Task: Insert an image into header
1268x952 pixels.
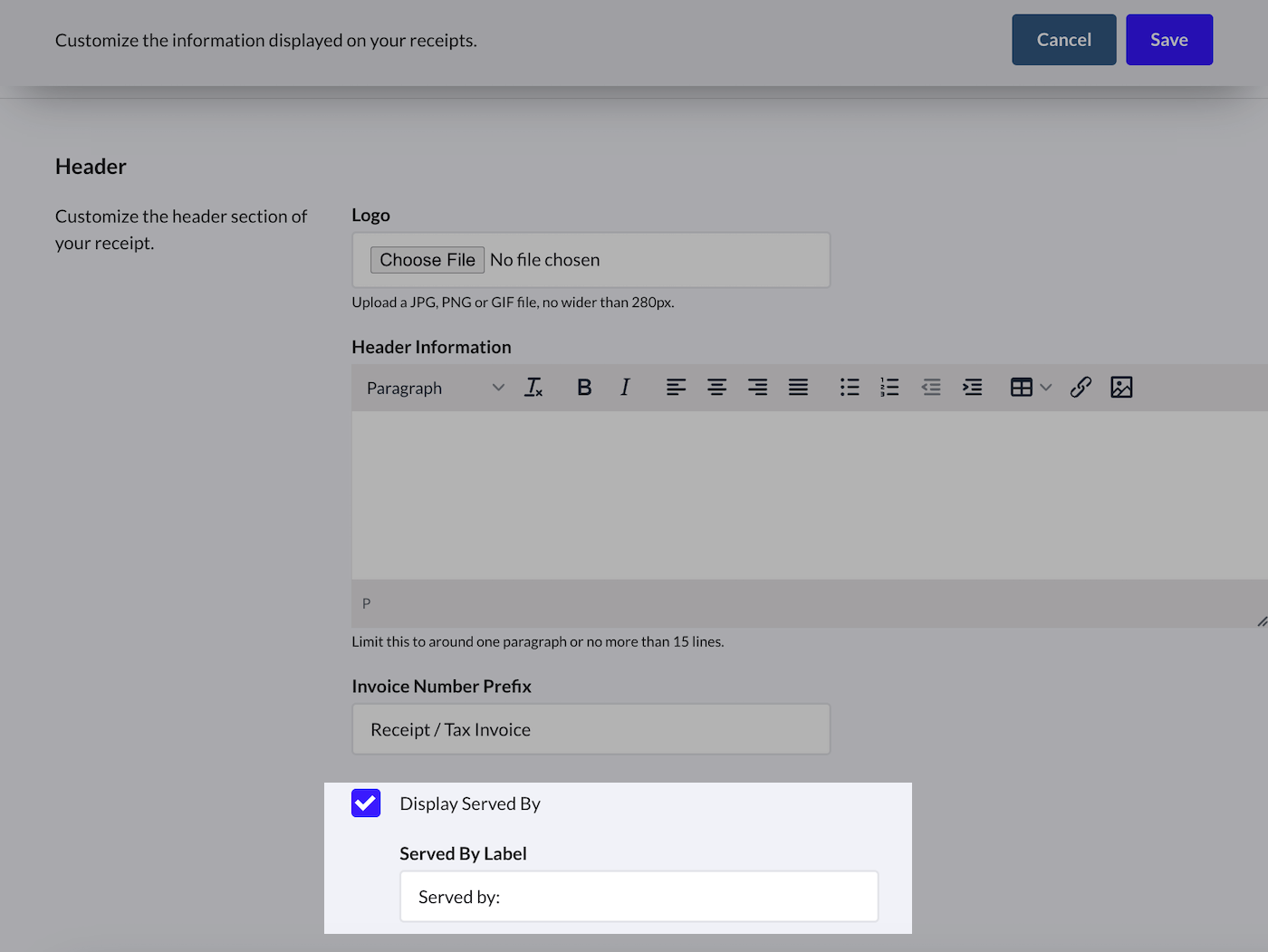Action: tap(1121, 388)
